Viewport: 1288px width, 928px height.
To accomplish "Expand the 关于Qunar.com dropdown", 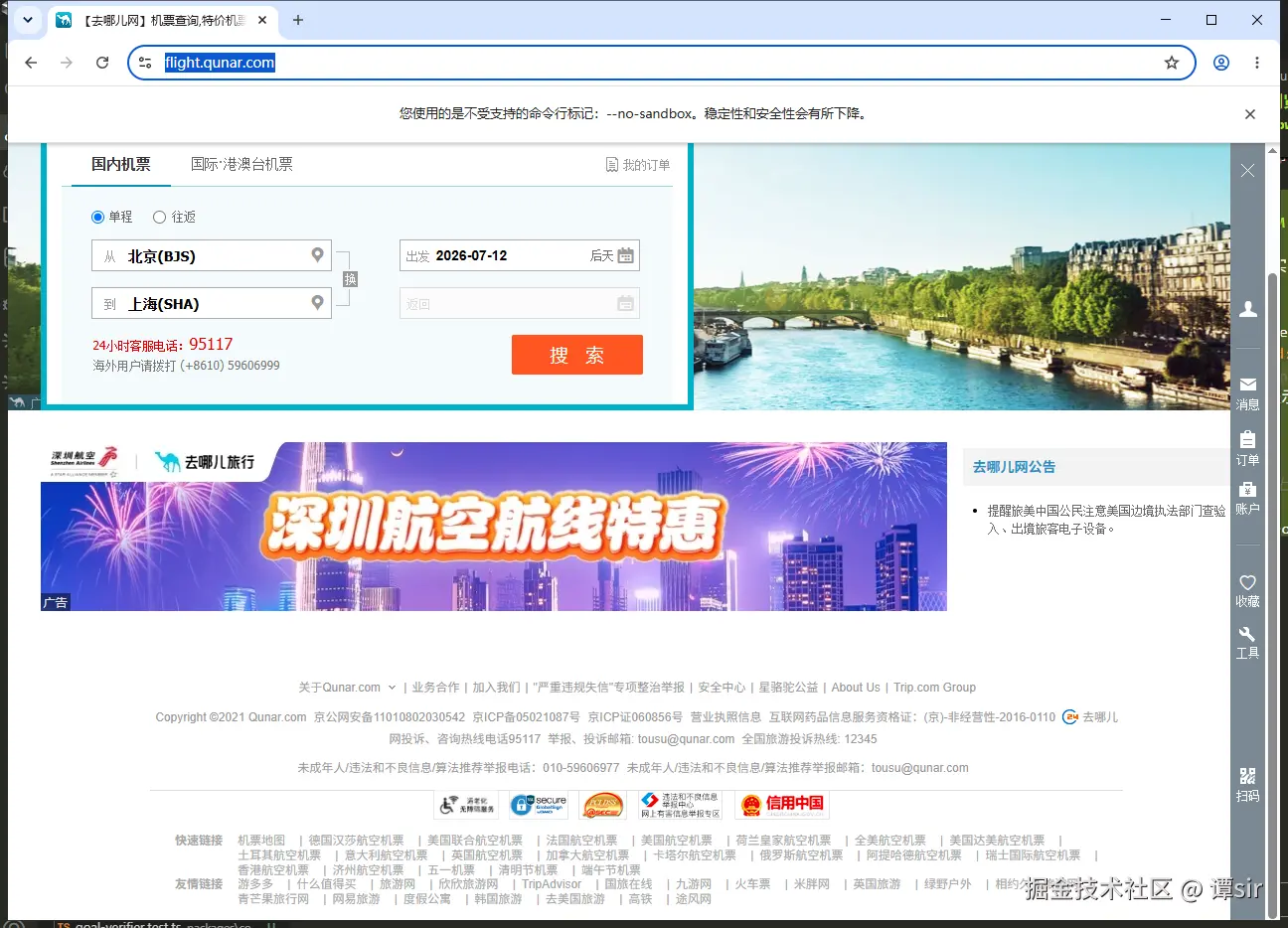I will [x=347, y=688].
